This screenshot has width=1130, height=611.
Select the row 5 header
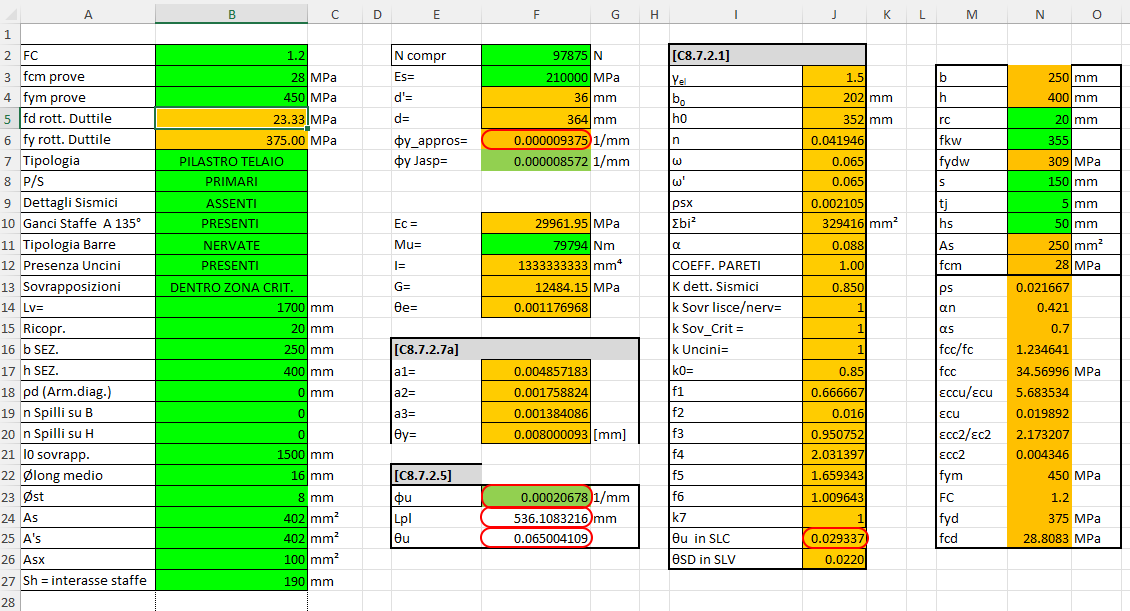pyautogui.click(x=9, y=118)
